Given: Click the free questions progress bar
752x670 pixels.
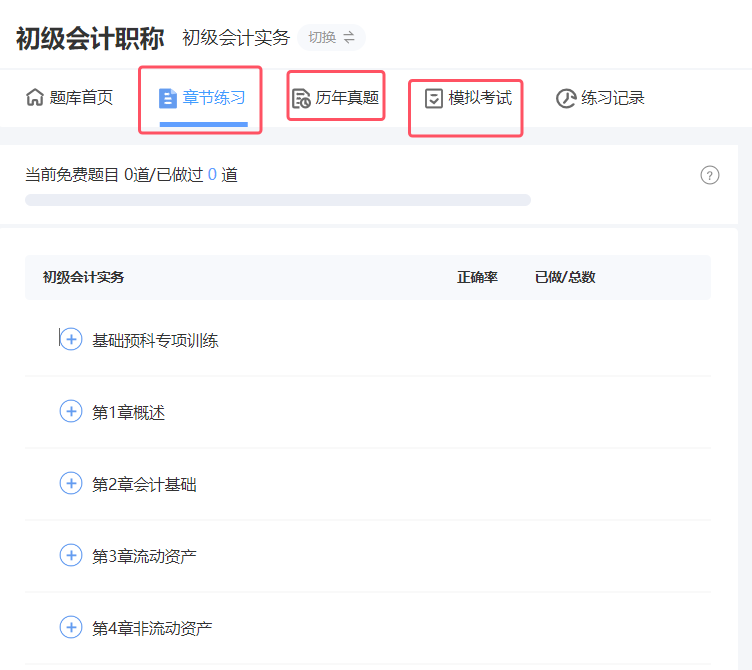Looking at the screenshot, I should pyautogui.click(x=278, y=200).
